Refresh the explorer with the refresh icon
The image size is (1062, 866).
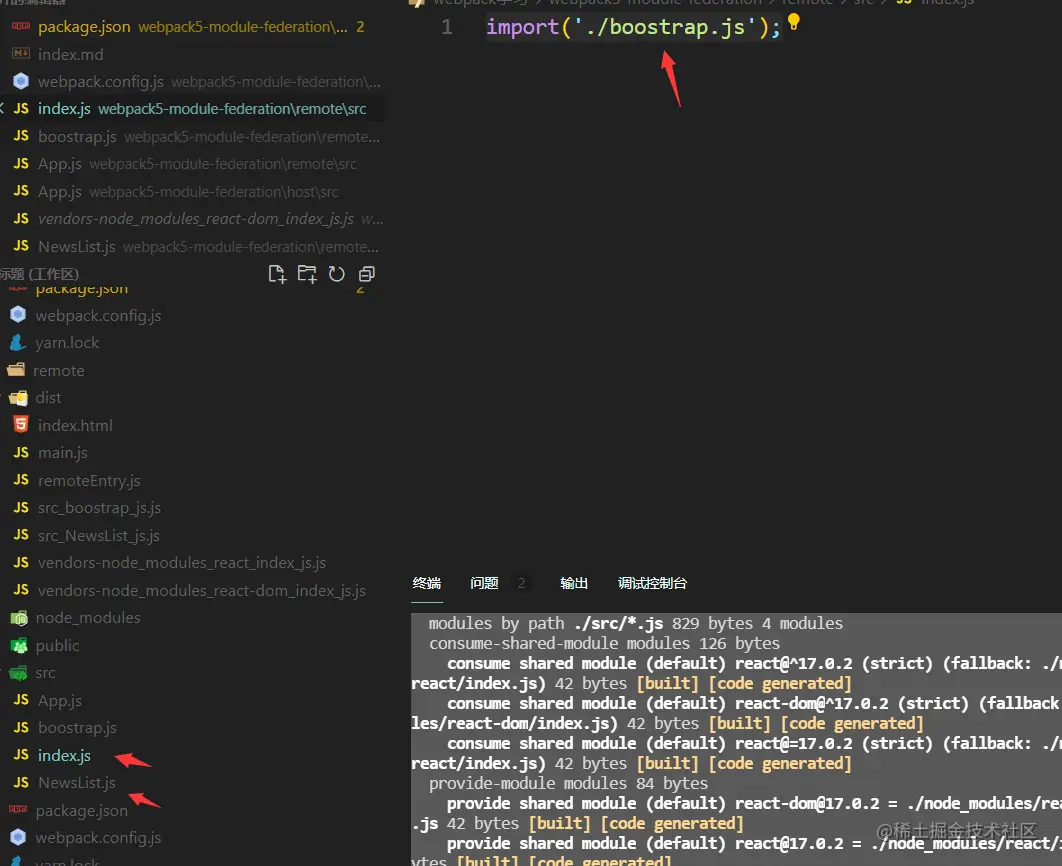pos(337,274)
